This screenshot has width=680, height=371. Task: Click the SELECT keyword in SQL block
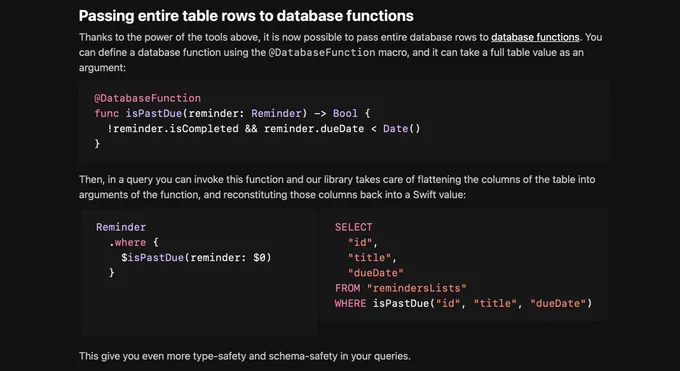[353, 227]
